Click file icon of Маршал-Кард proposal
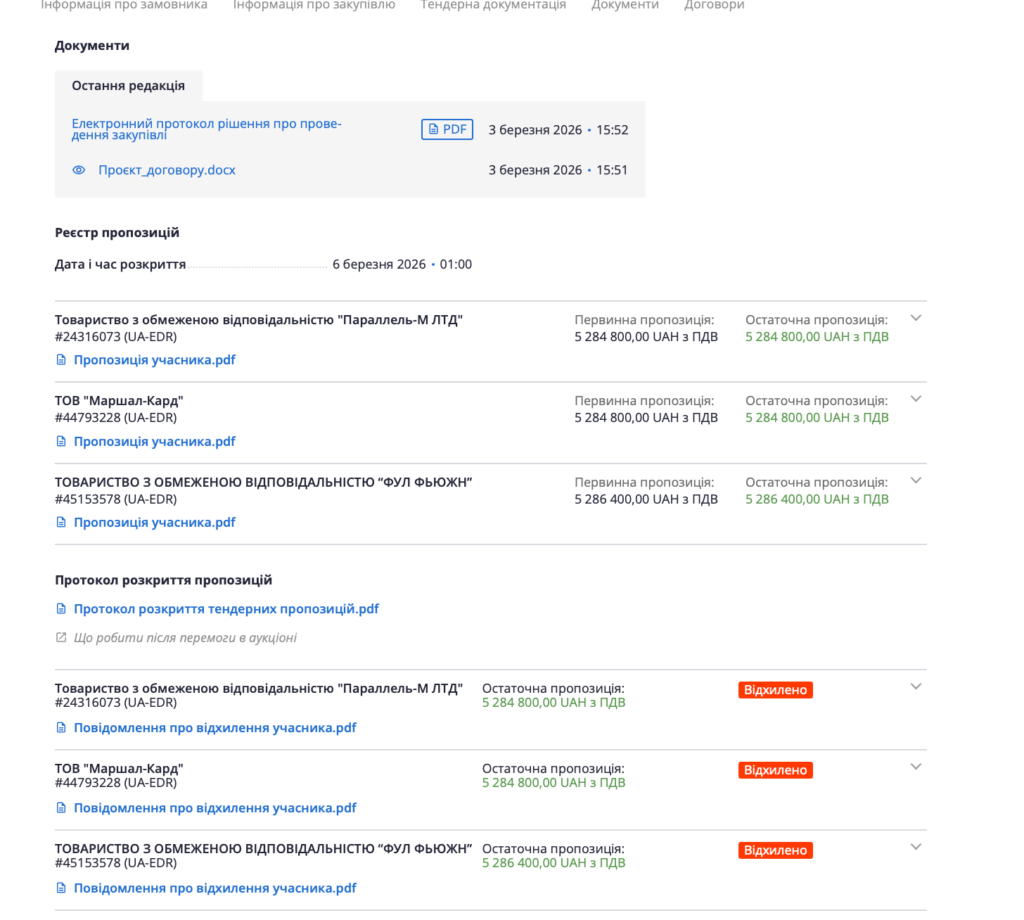 click(x=61, y=441)
